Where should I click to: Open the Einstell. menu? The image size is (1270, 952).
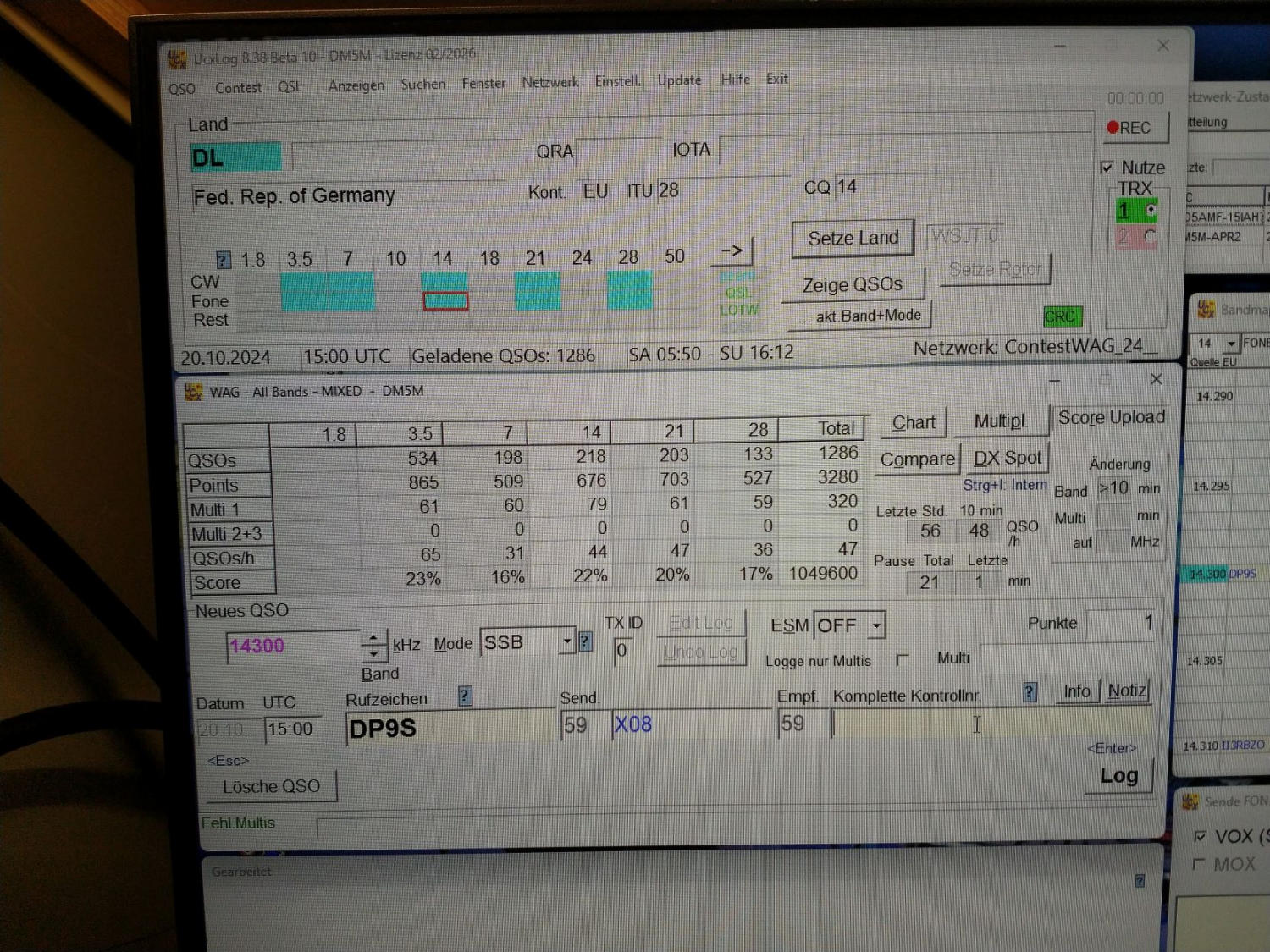pos(617,81)
